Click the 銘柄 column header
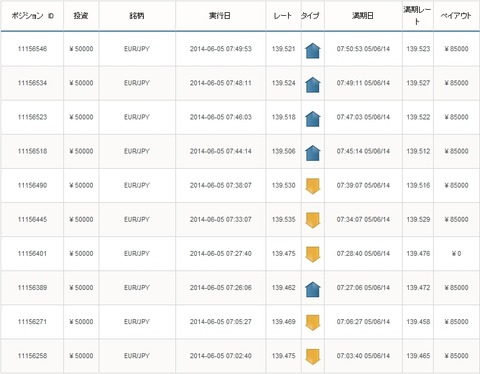 [137, 16]
